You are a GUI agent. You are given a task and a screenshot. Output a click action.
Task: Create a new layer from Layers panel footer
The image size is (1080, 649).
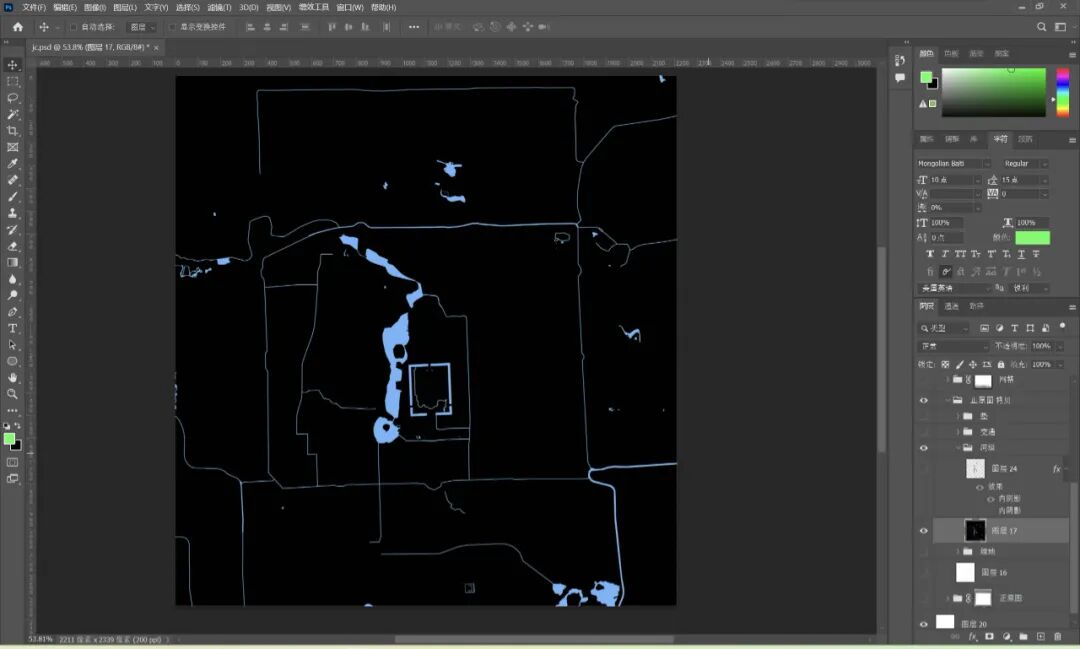(1041, 637)
